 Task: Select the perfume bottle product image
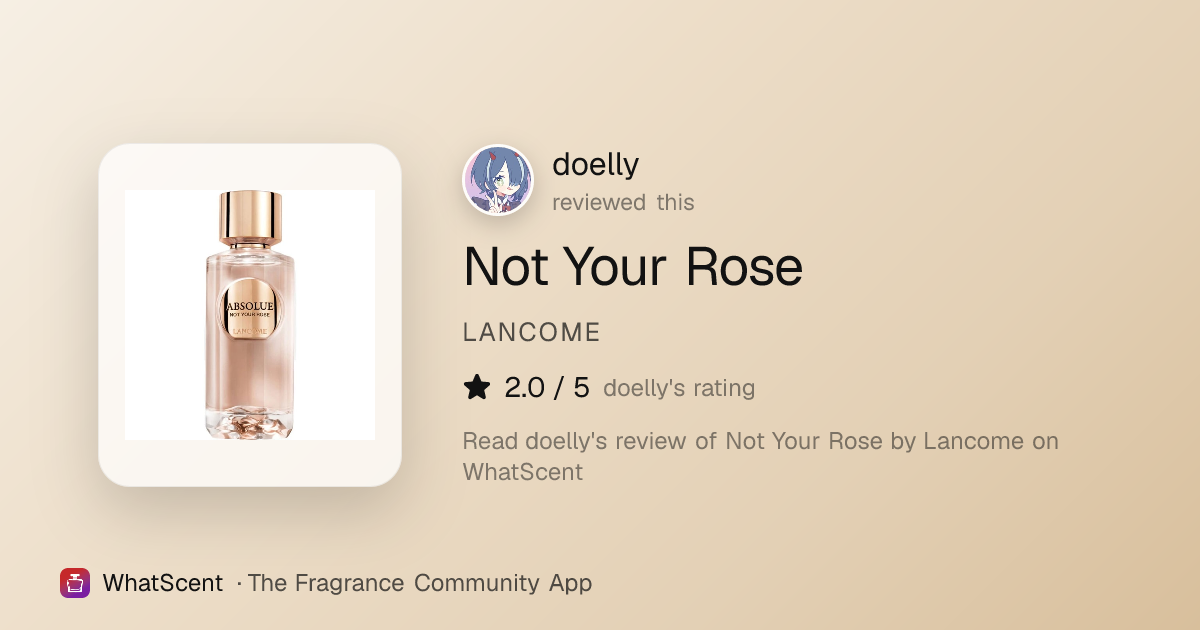point(250,315)
